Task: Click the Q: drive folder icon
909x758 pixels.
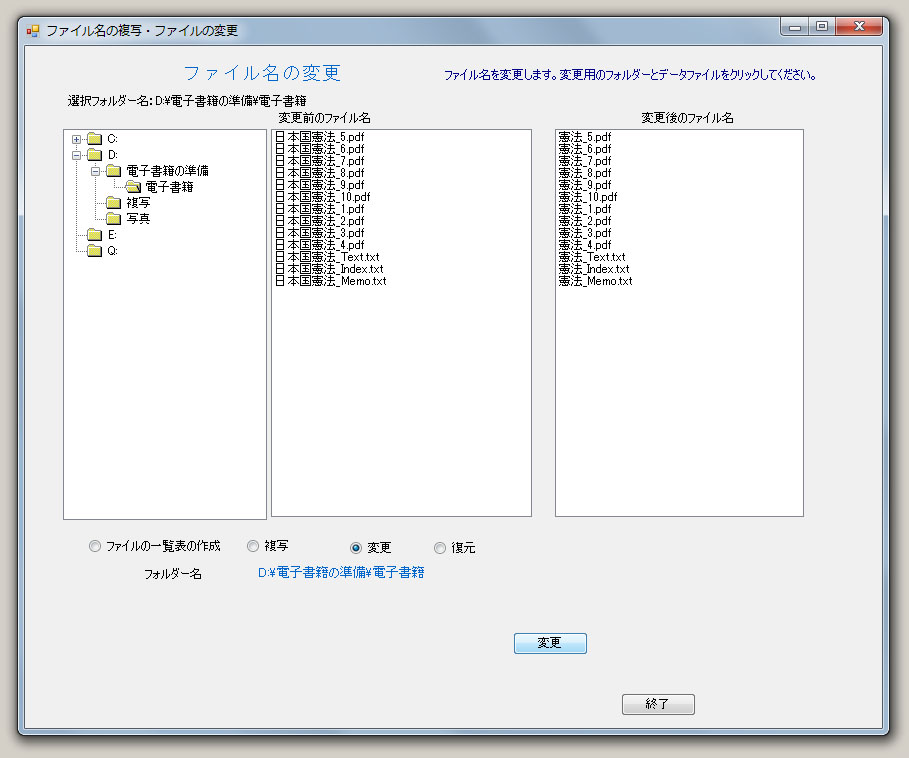Action: pos(94,251)
